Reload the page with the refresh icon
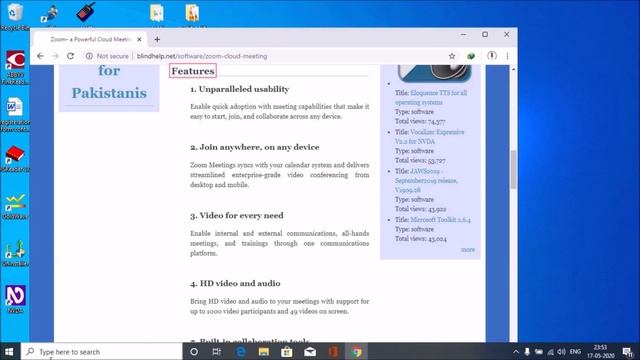Screen dimensions: 640x360 (71, 56)
